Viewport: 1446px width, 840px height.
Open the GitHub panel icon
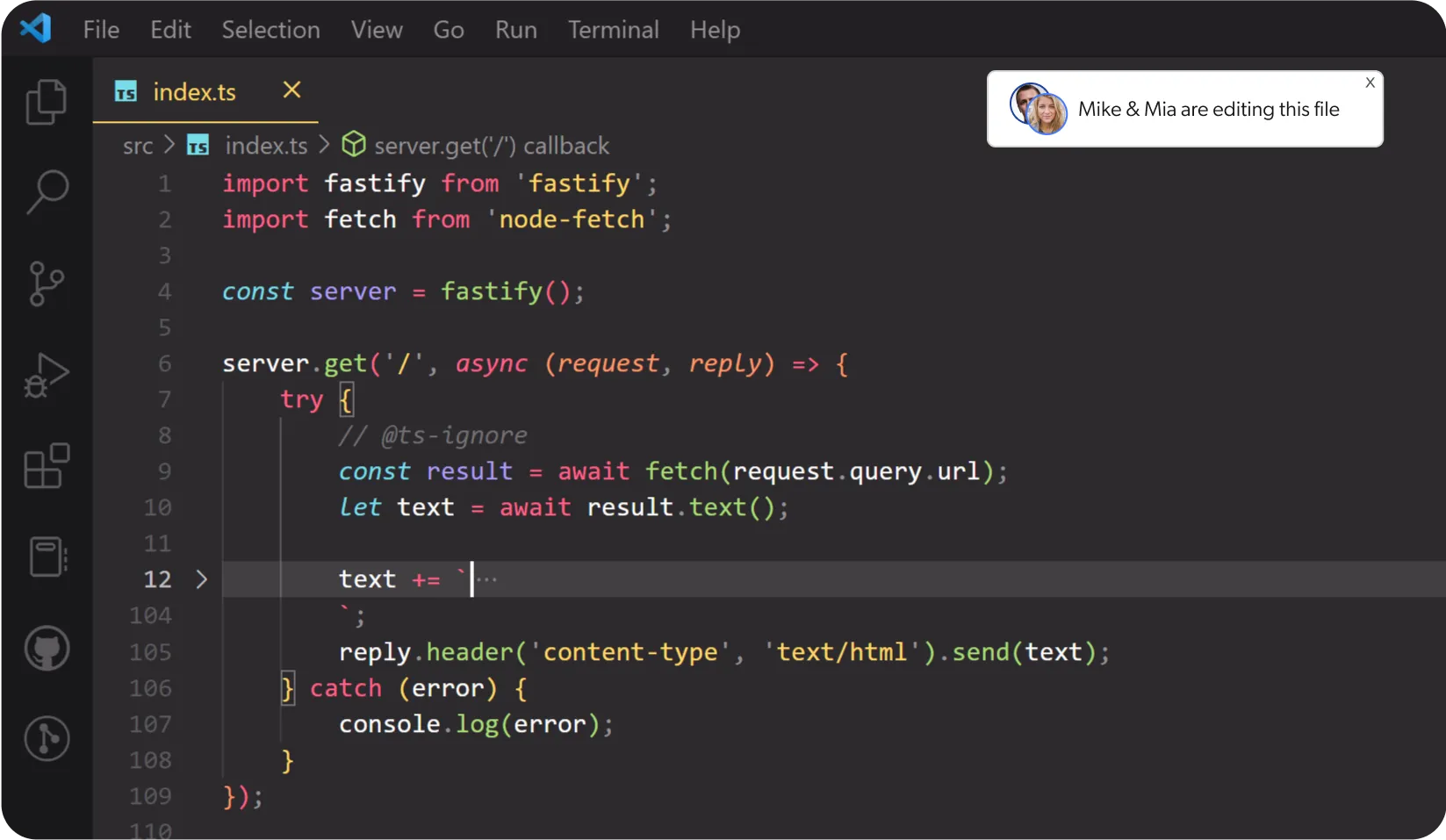pos(47,649)
